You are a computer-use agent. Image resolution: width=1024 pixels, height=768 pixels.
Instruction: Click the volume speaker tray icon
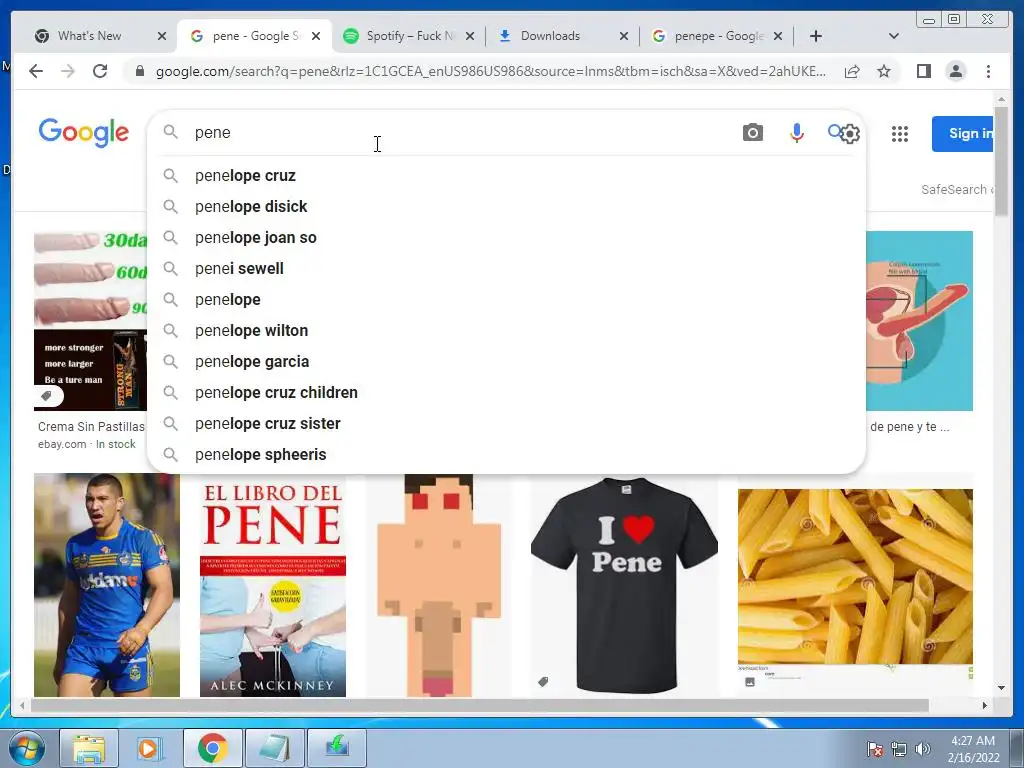pyautogui.click(x=922, y=749)
